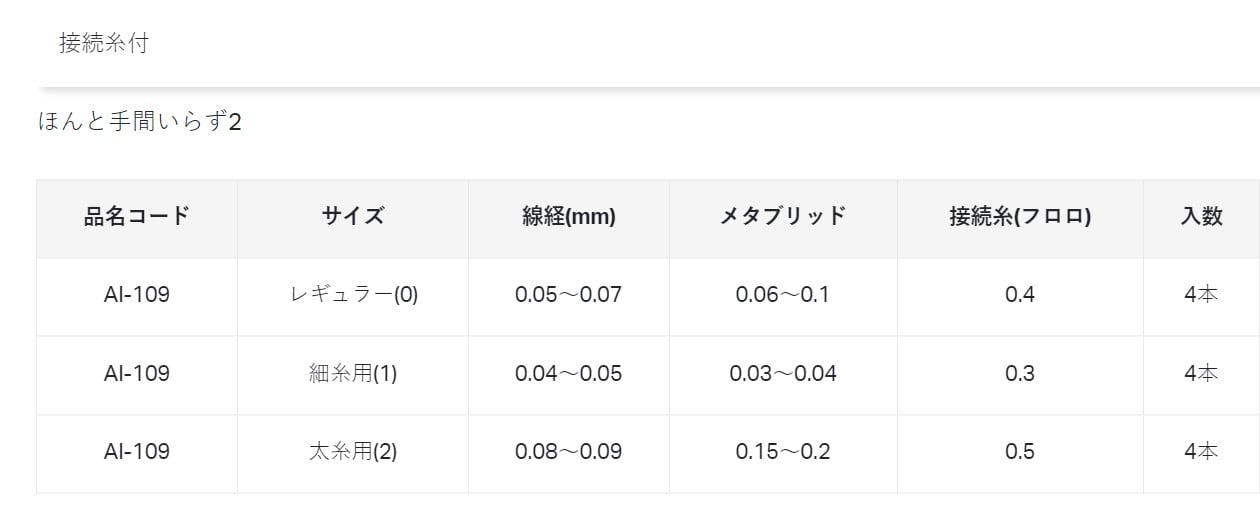Click the 接続糸(フロロ) column header
This screenshot has height=514, width=1260.
1020,216
